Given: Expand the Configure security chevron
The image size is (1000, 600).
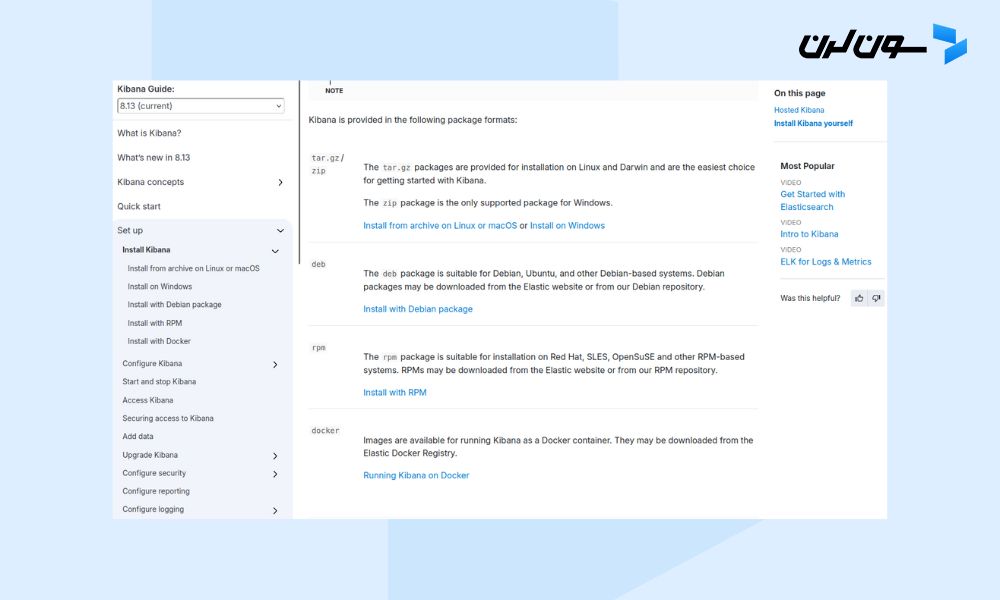Looking at the screenshot, I should [275, 474].
